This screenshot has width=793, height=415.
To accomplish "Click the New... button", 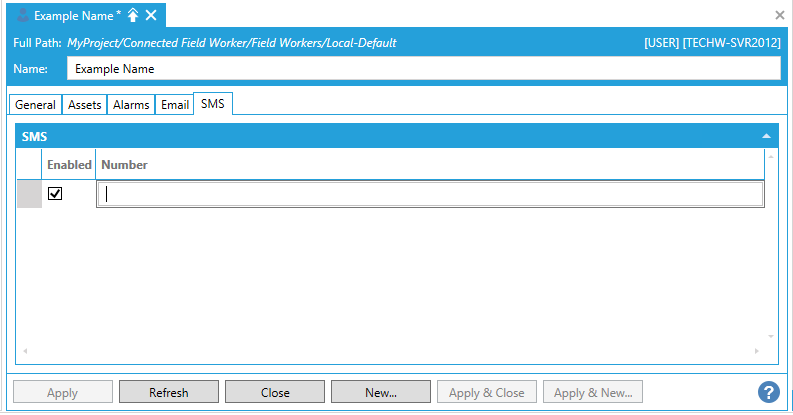I will tap(381, 392).
